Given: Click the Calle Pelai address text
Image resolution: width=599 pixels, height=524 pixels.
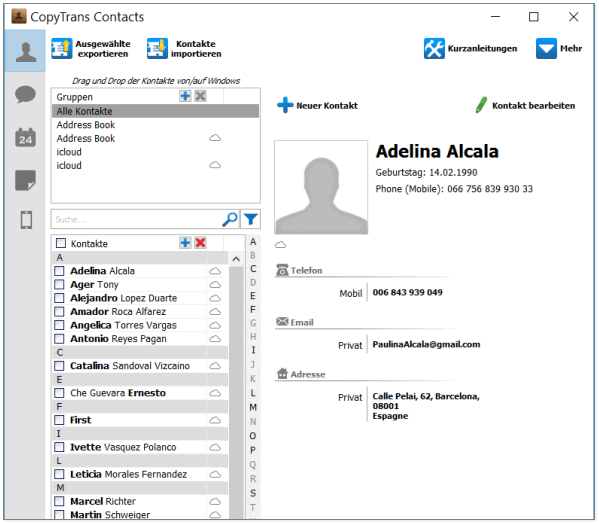Looking at the screenshot, I should point(426,406).
